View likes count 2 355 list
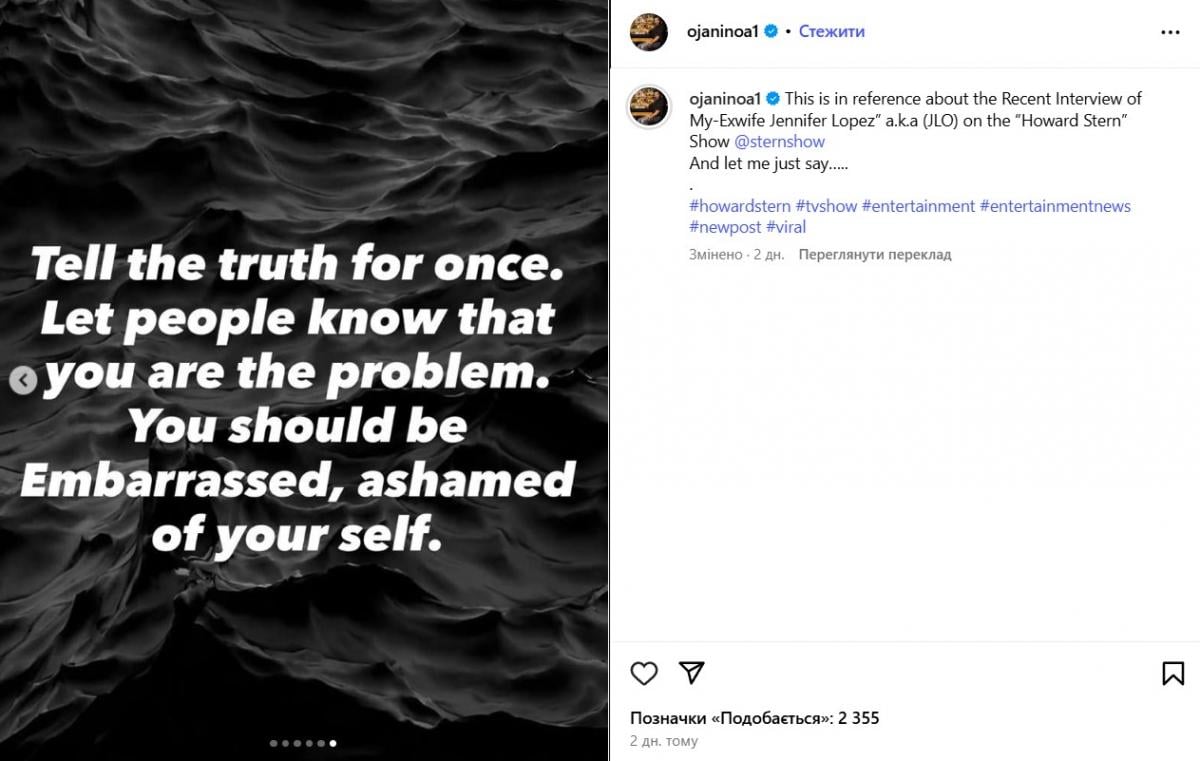The image size is (1200, 761). coord(755,718)
